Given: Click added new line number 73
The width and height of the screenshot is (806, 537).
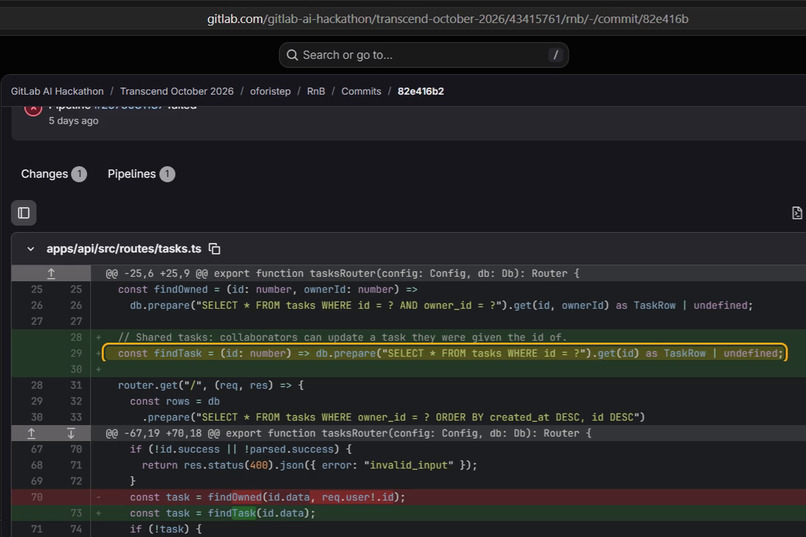Looking at the screenshot, I should tap(76, 513).
